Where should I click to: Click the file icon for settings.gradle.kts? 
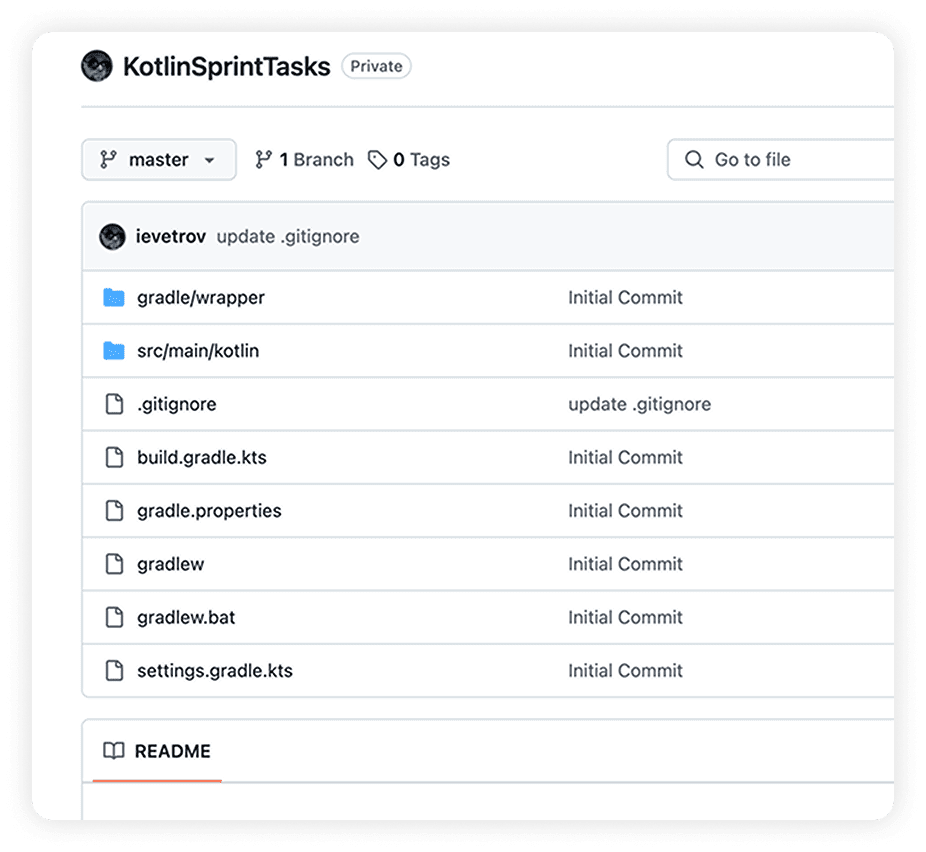click(x=114, y=671)
